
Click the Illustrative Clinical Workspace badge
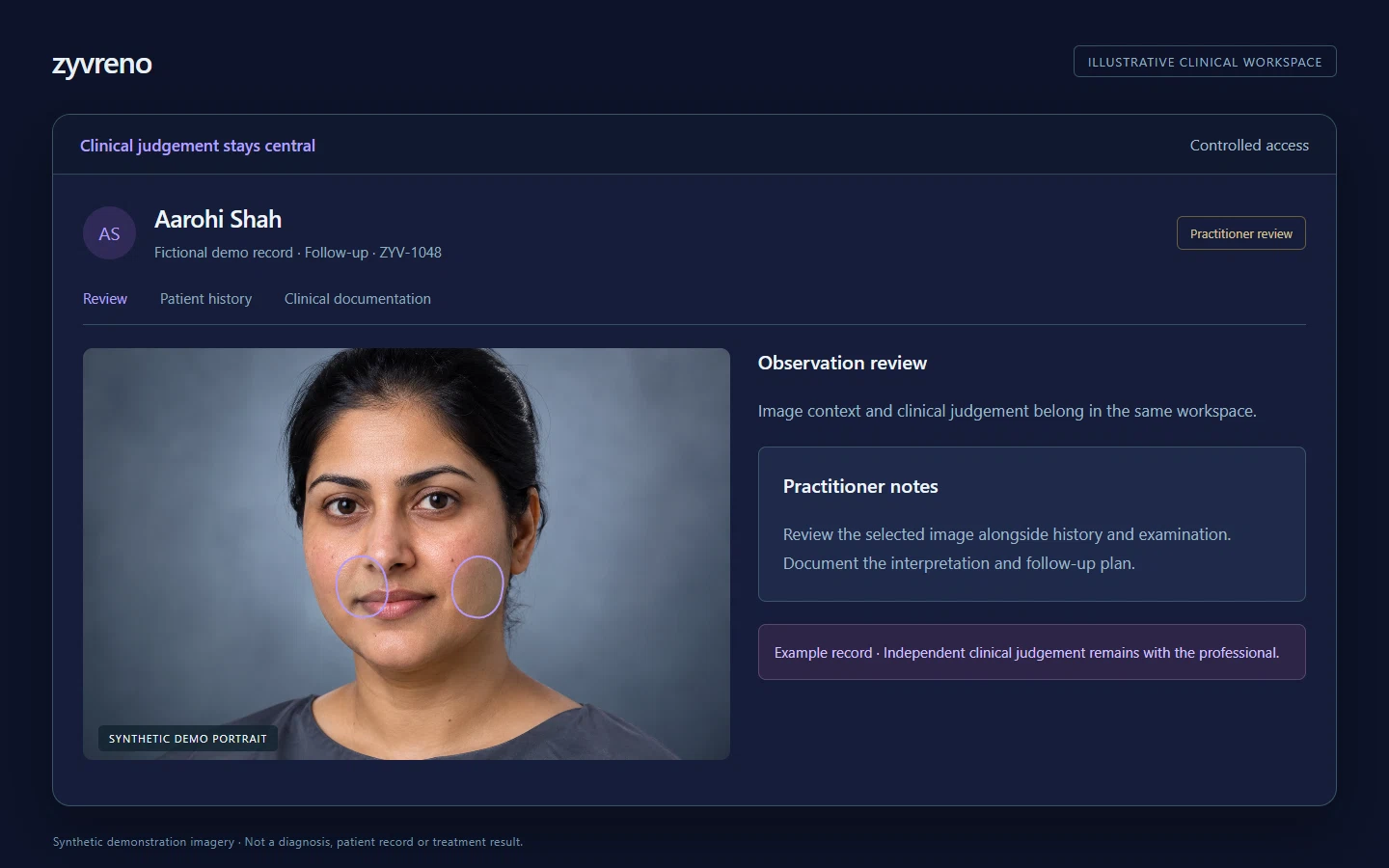coord(1205,62)
